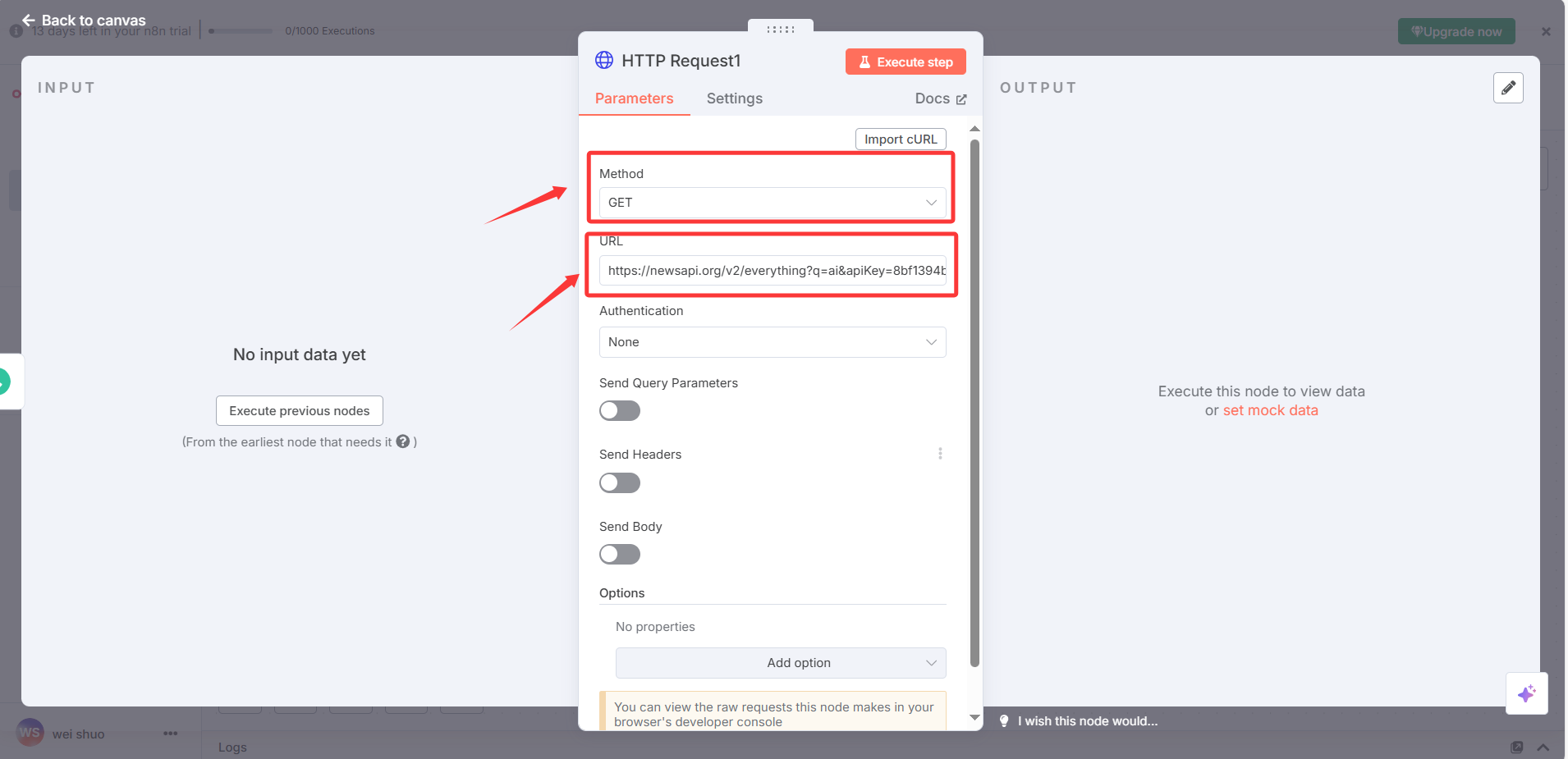The image size is (1568, 759).
Task: Click the executions usage progress bar
Action: click(x=241, y=31)
